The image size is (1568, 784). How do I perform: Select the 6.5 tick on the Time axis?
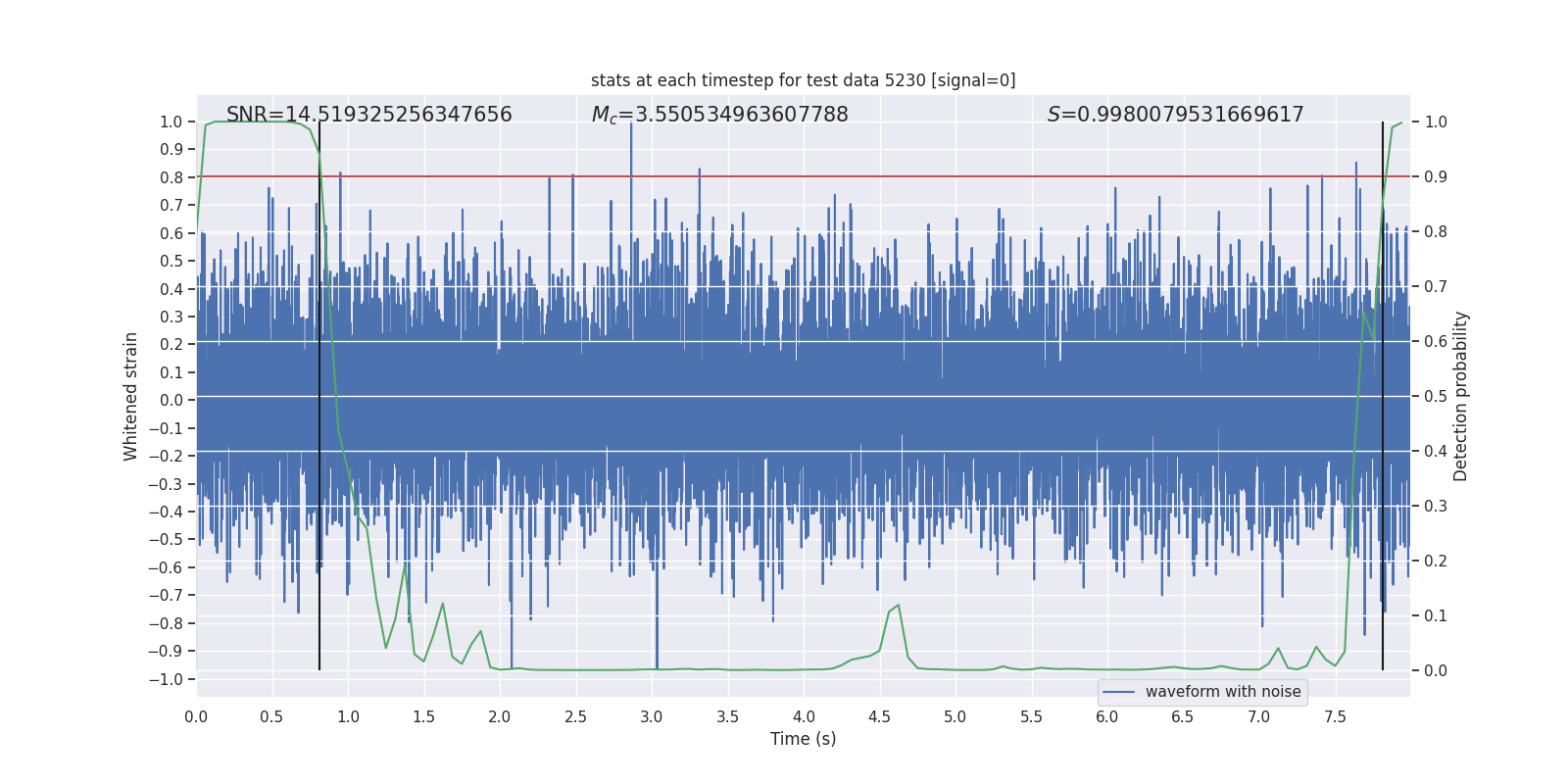click(1183, 716)
